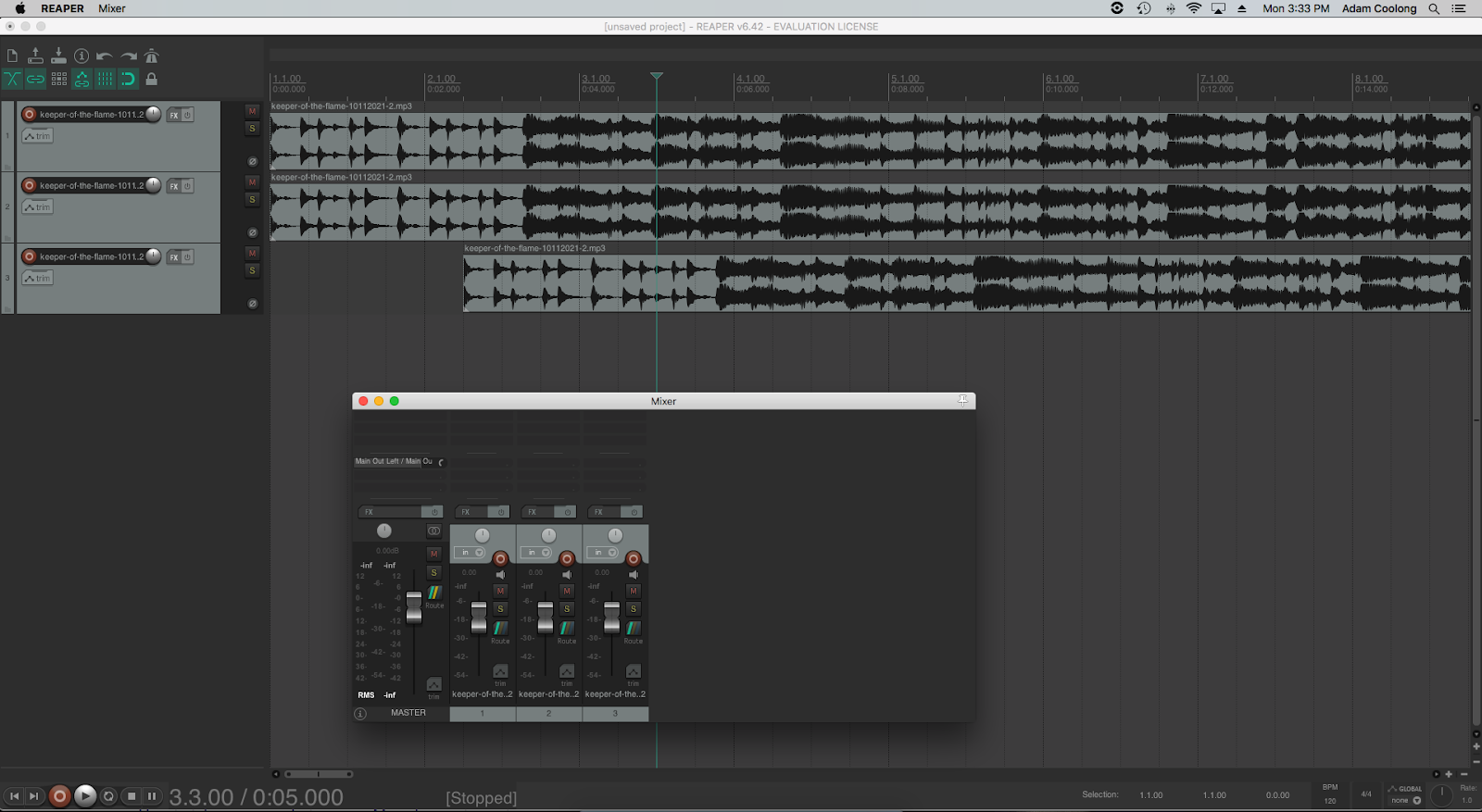The image size is (1482, 812).
Task: Toggle the locking padlock icon
Action: (x=152, y=79)
